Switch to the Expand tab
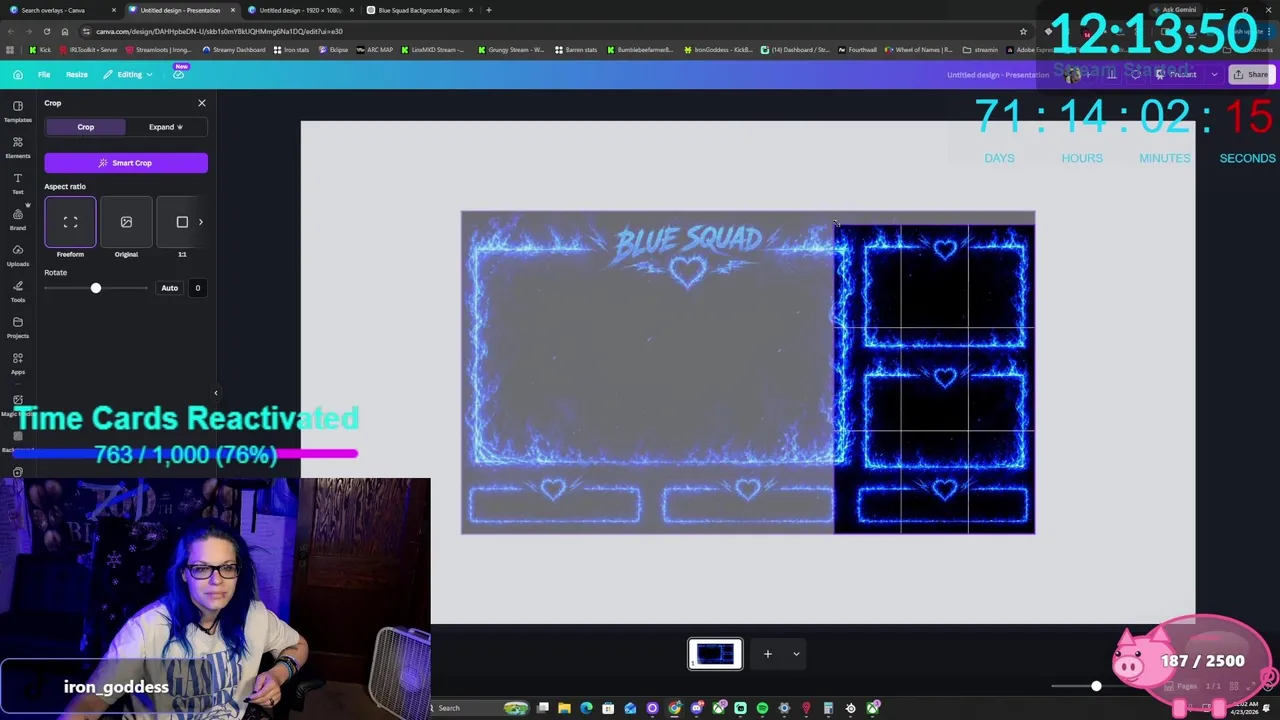Image resolution: width=1280 pixels, height=720 pixels. [166, 127]
